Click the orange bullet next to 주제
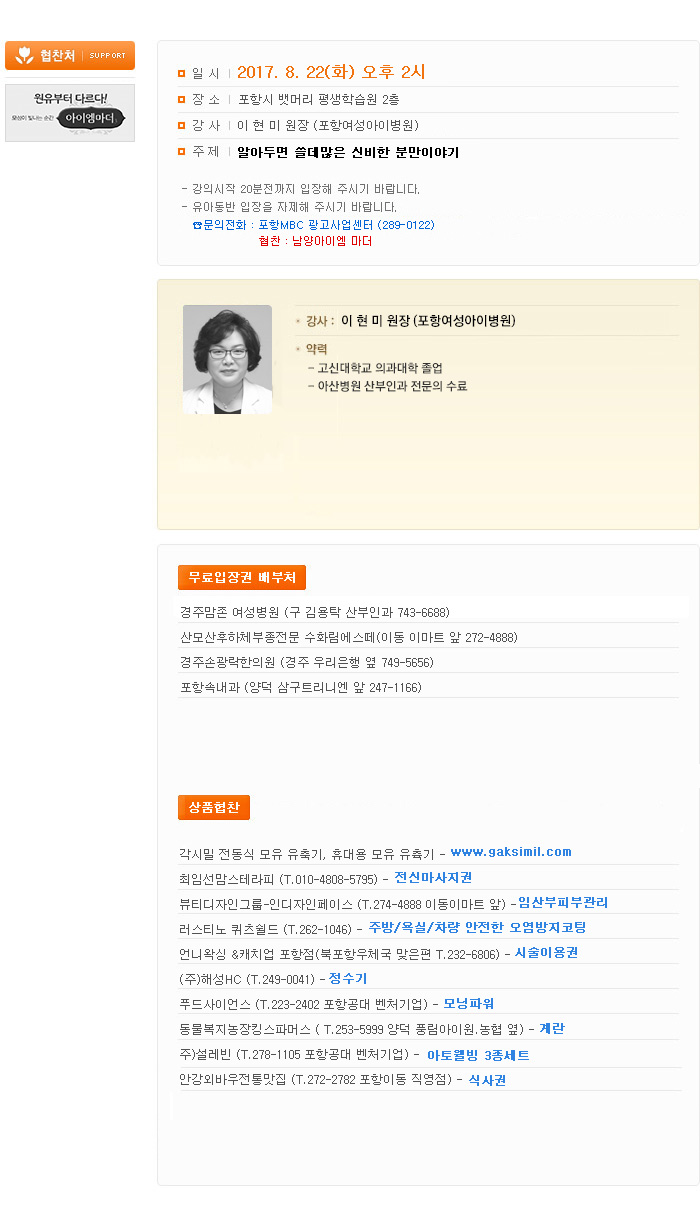Screen dimensions: 700x1218 pos(181,152)
